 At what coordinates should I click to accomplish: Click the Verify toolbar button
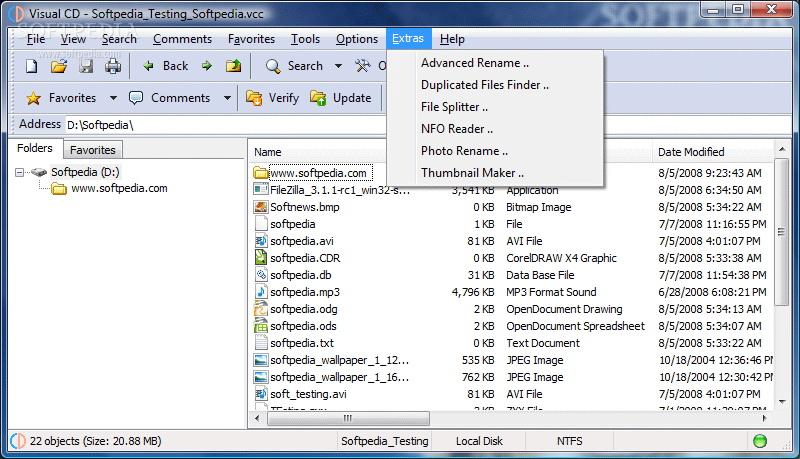[272, 98]
